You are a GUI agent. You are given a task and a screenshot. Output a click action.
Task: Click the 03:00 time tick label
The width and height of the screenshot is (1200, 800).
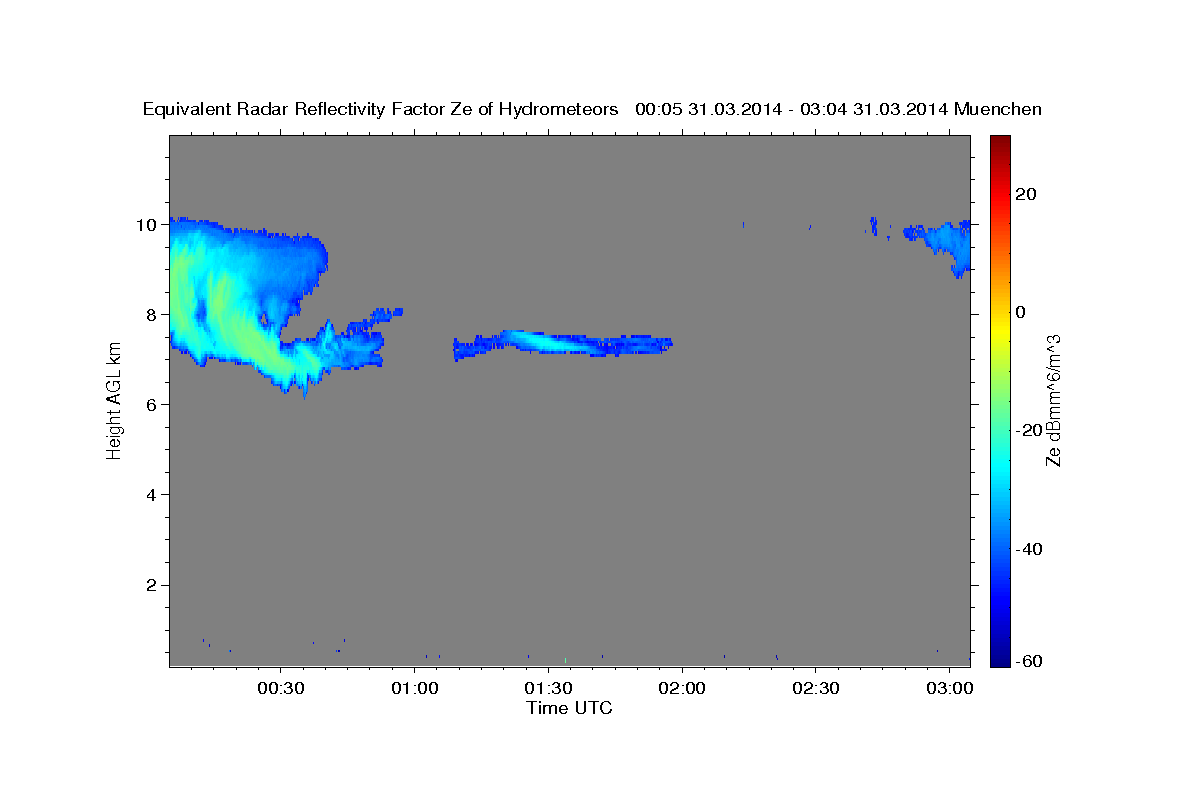tap(949, 689)
